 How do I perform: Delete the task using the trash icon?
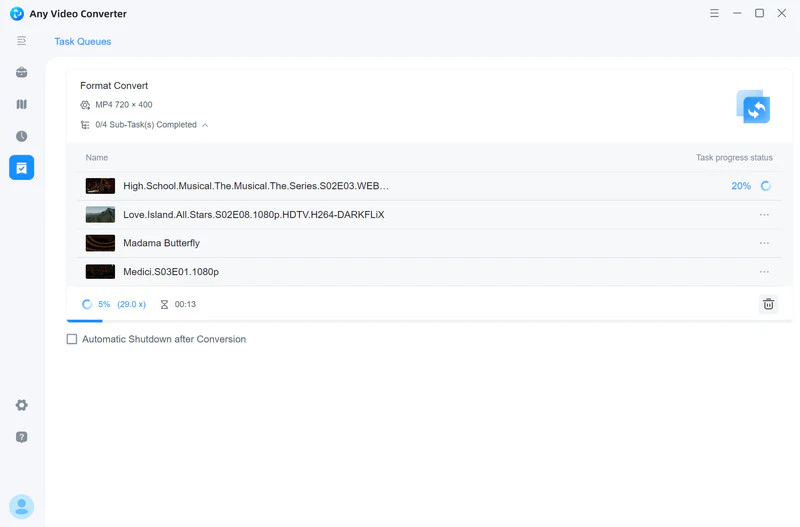tap(768, 304)
